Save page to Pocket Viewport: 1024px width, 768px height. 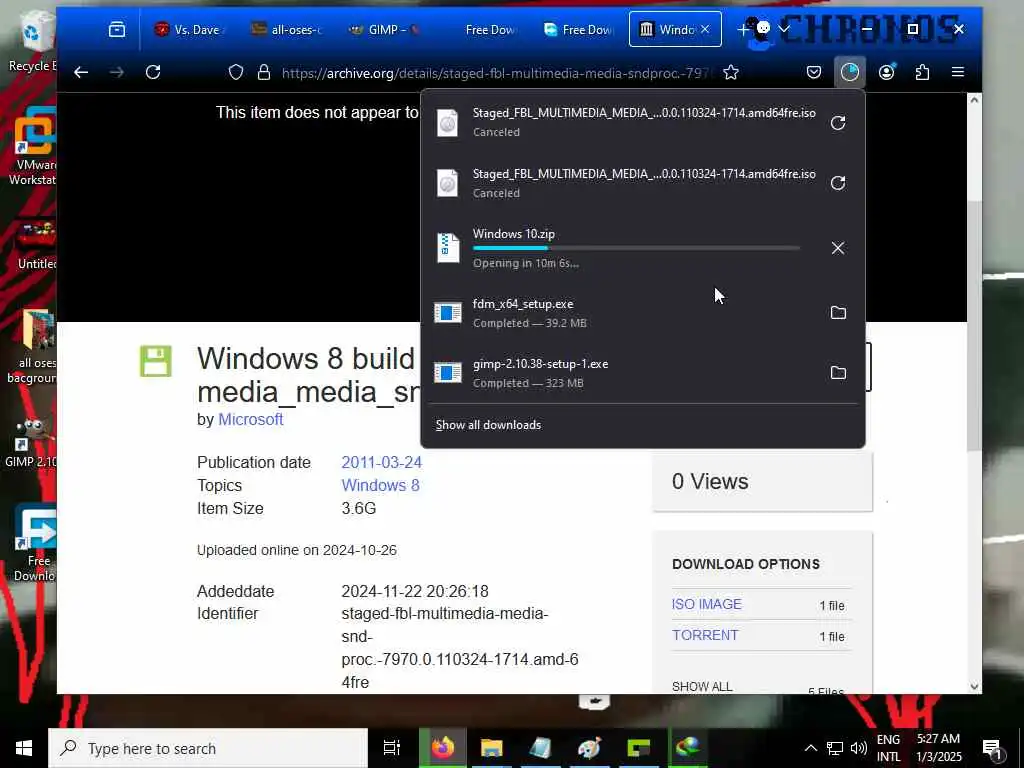[x=814, y=72]
